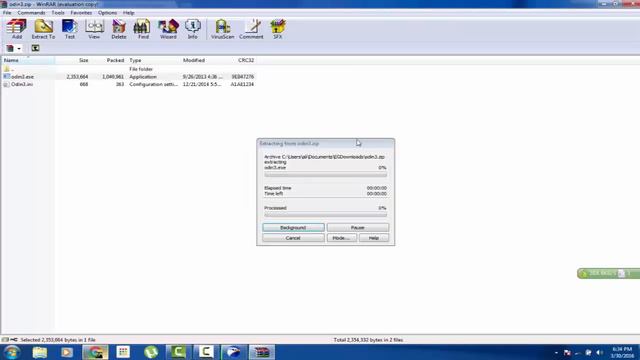Image resolution: width=640 pixels, height=360 pixels.
Task: Sort by the CRC32 column header
Action: click(x=242, y=60)
